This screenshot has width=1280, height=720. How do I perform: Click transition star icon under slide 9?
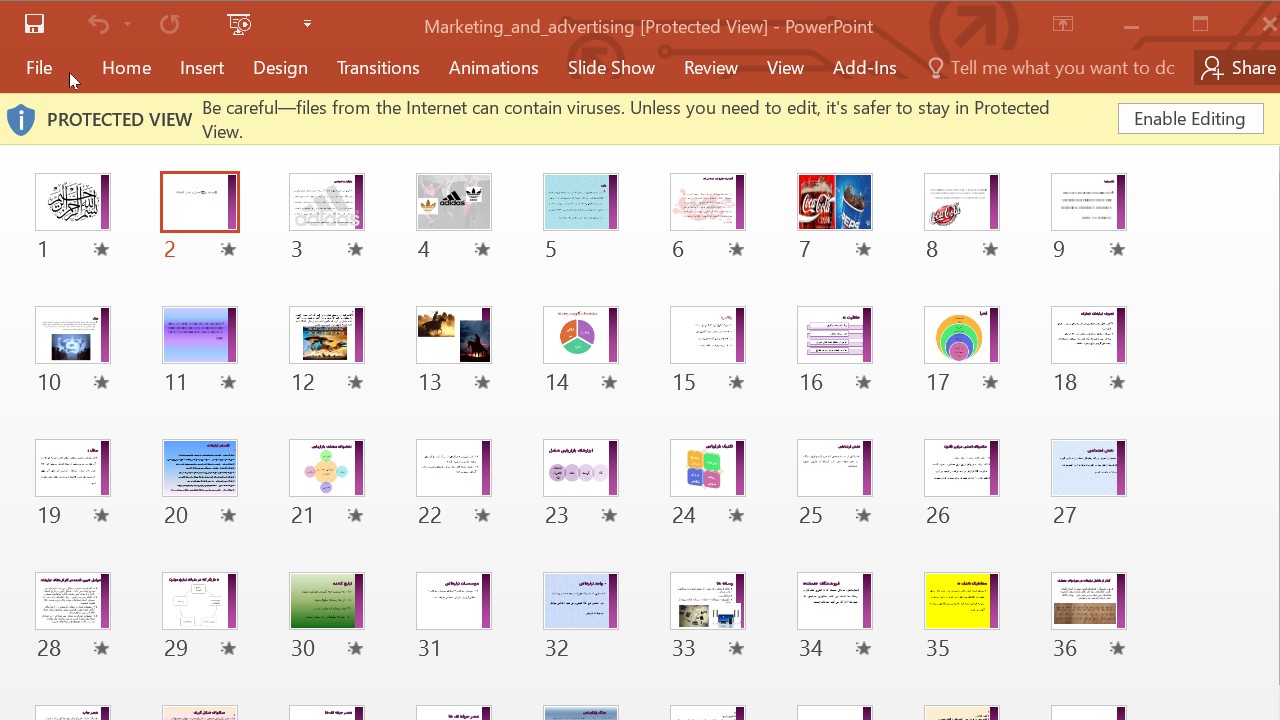1117,250
